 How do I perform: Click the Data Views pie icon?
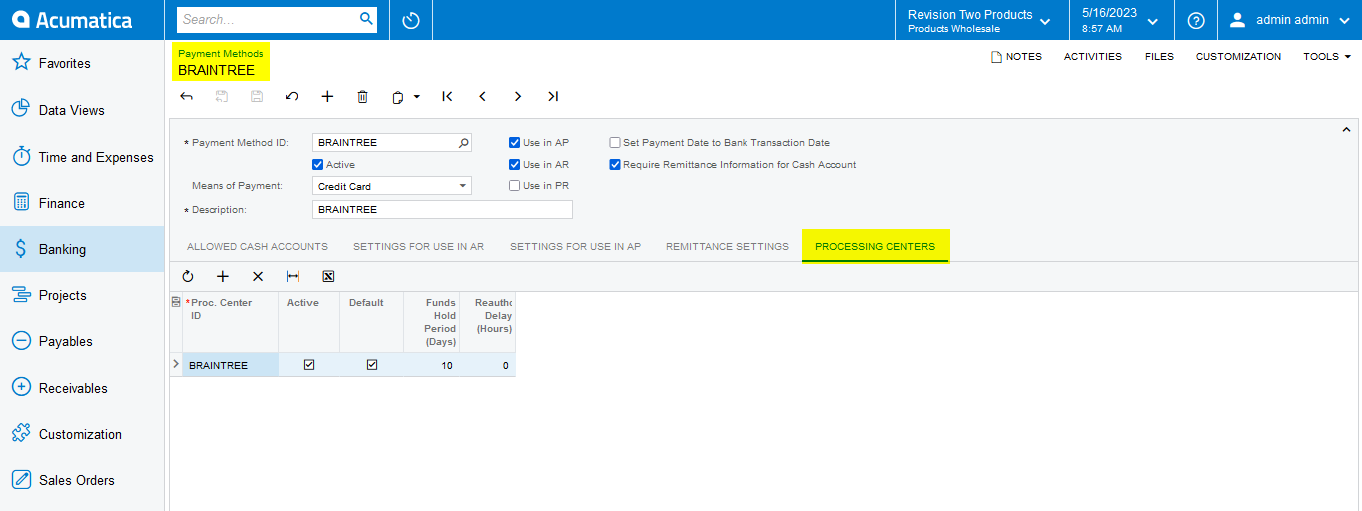(x=21, y=110)
